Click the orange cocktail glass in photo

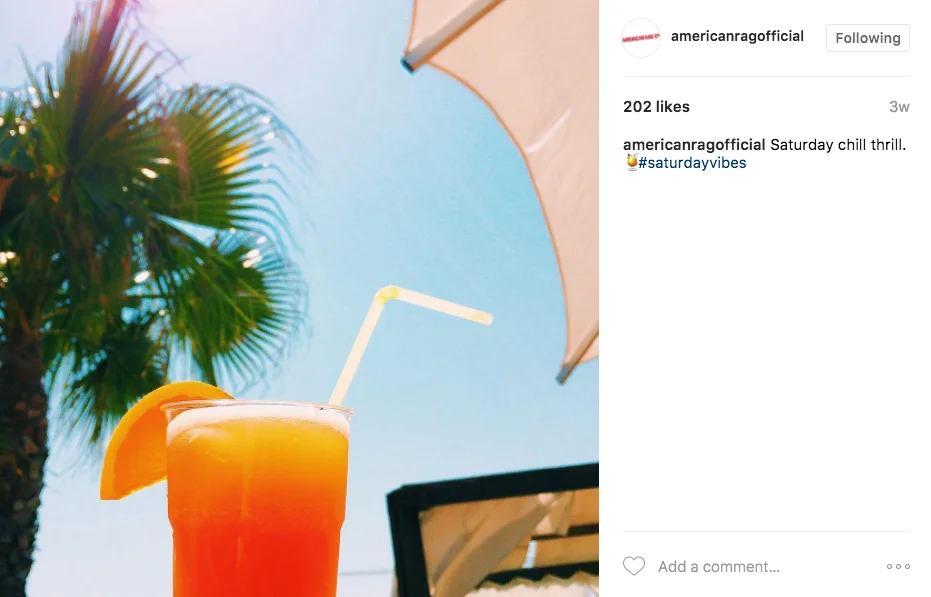click(x=256, y=499)
